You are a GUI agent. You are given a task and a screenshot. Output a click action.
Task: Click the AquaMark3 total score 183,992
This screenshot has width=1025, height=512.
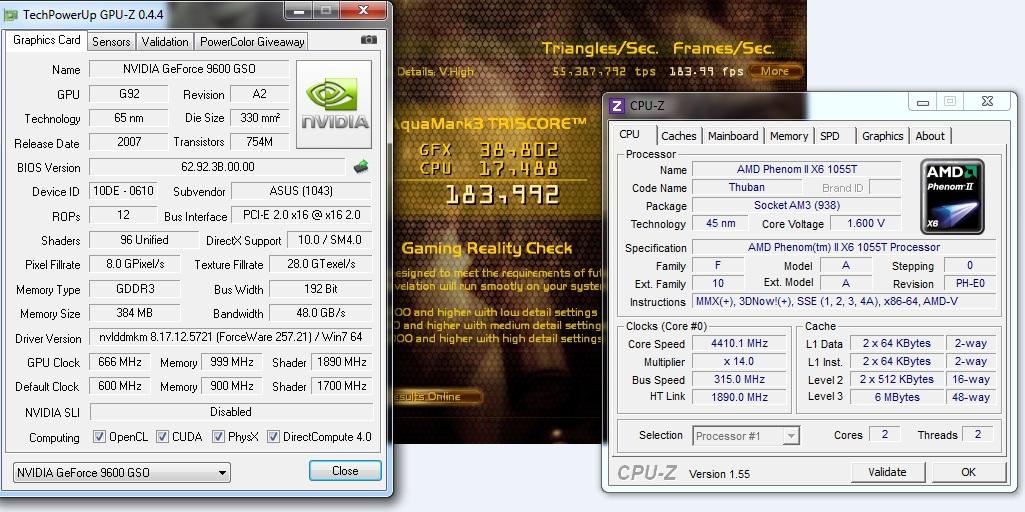point(502,194)
